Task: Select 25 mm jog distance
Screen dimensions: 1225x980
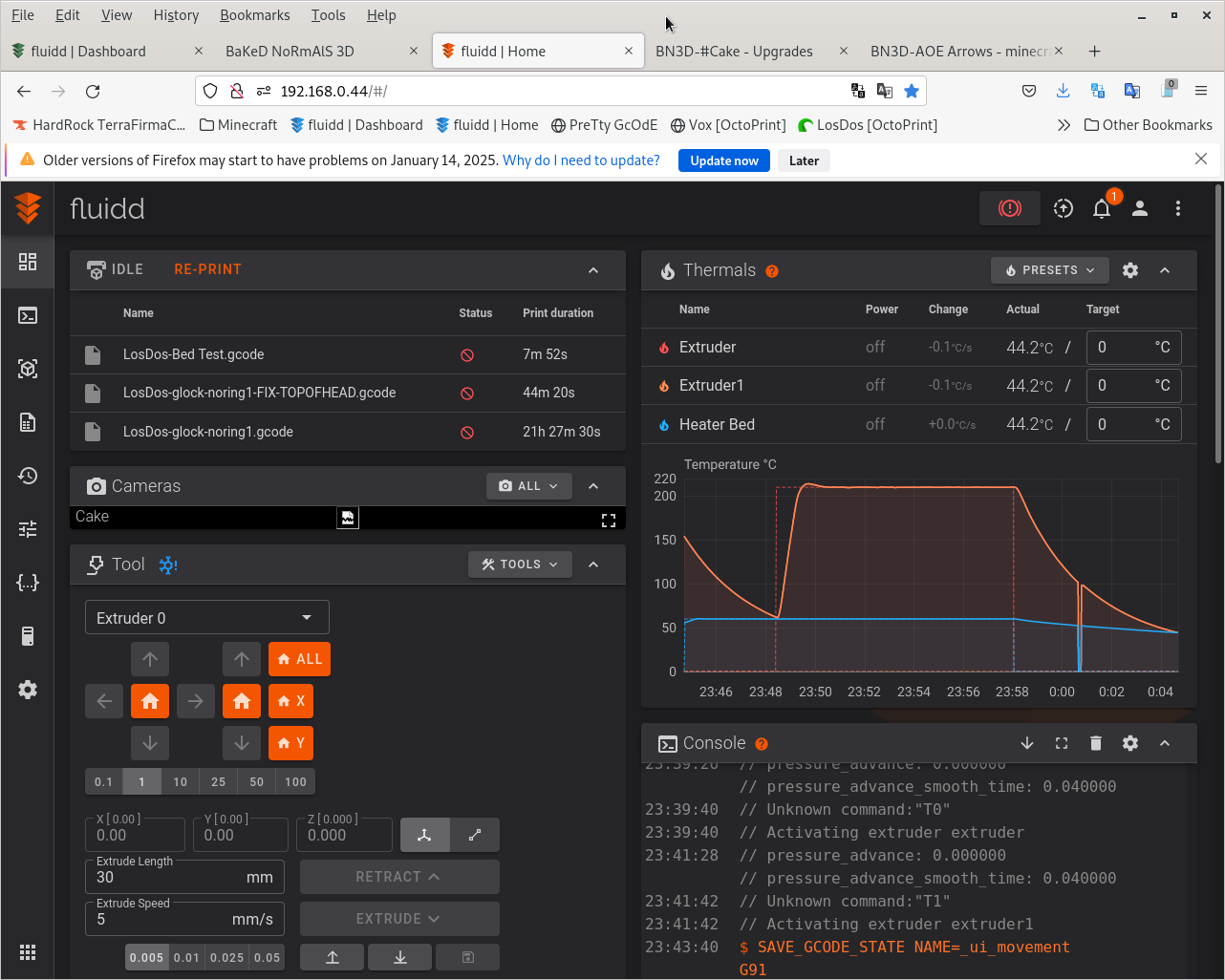Action: click(x=219, y=781)
